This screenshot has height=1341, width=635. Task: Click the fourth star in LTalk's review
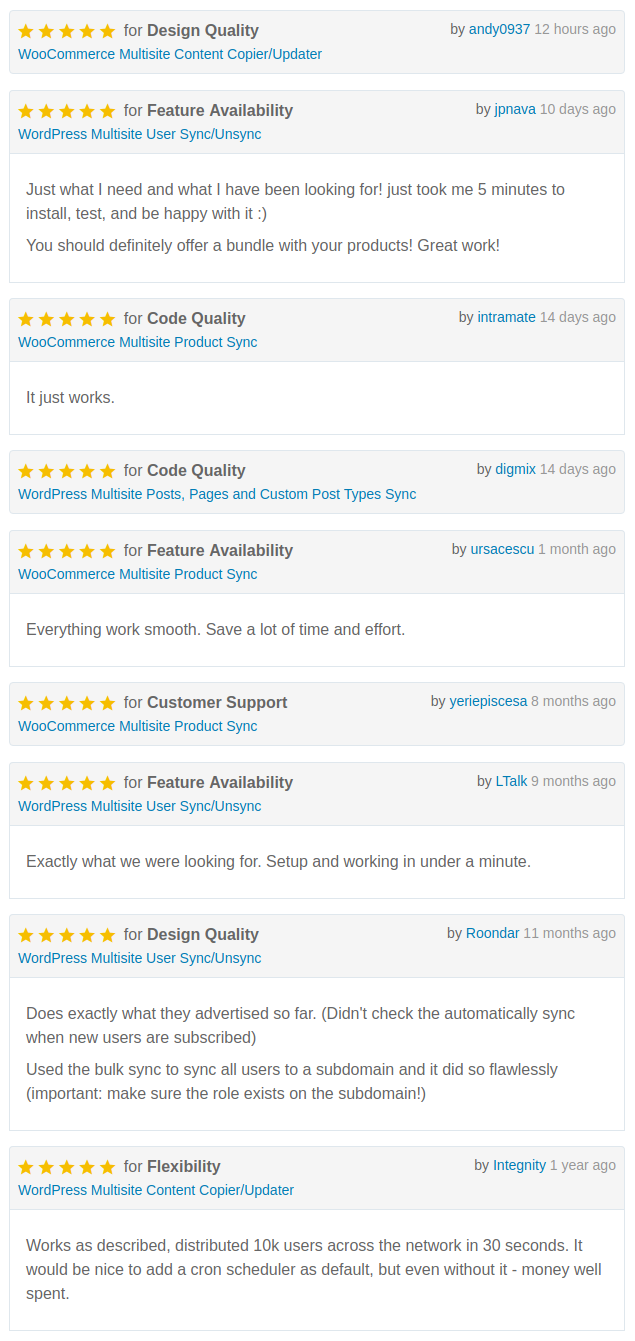[87, 783]
